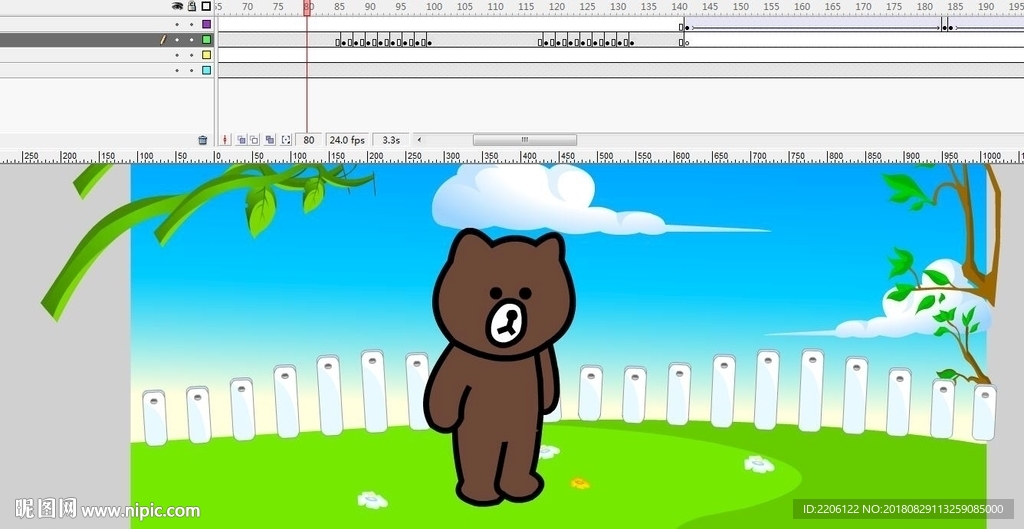Screen dimensions: 1024x529
Task: Toggle visibility dot of the yellow layer
Action: click(177, 55)
